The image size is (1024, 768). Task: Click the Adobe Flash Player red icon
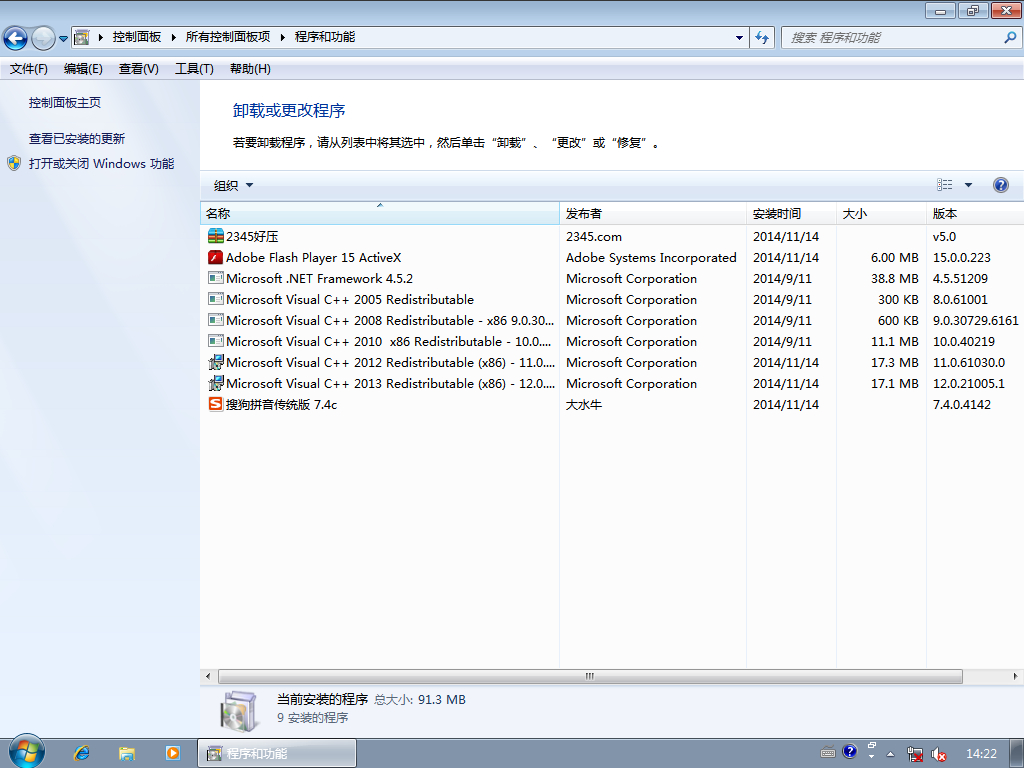216,257
